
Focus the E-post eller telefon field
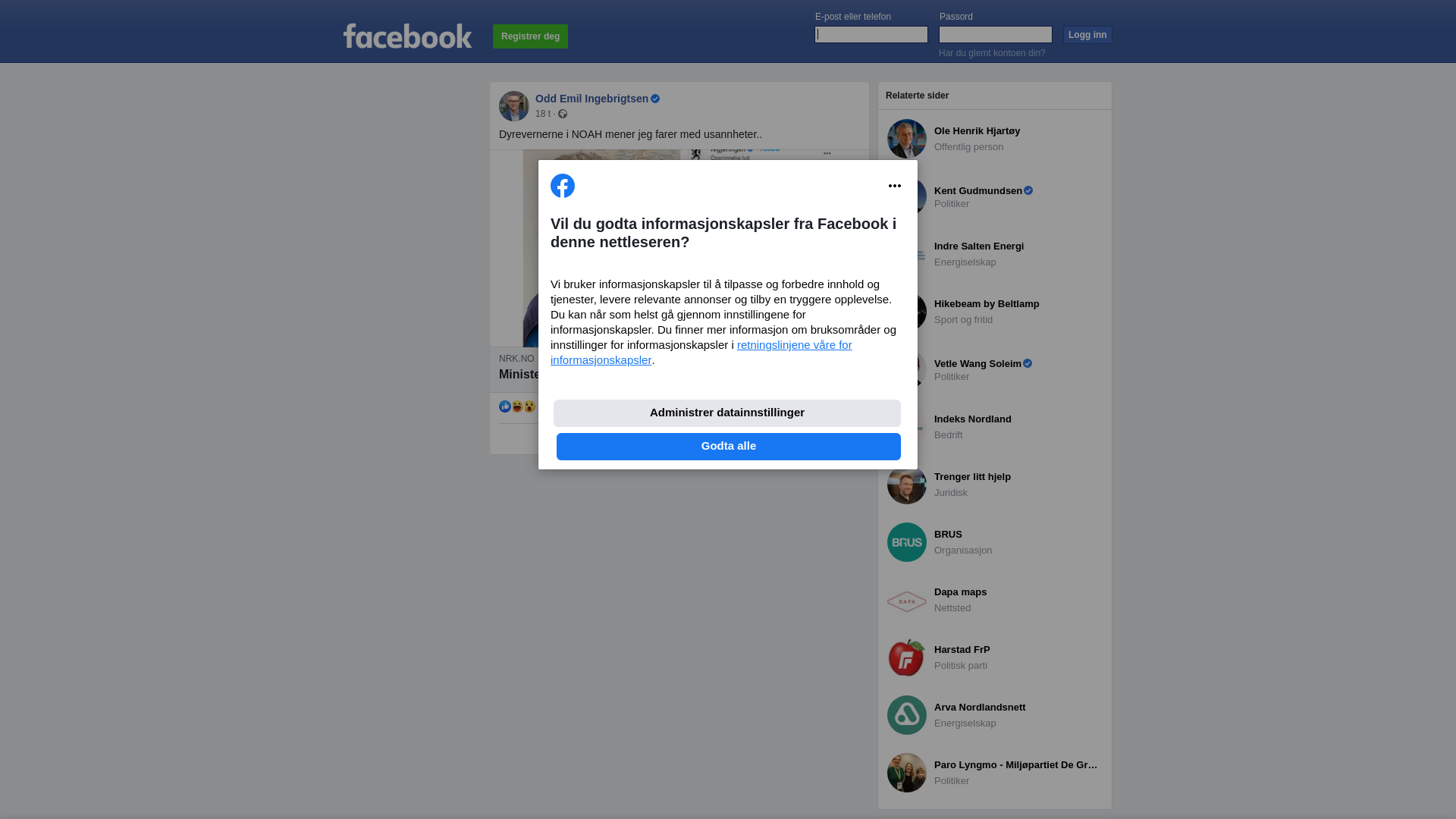(x=871, y=35)
